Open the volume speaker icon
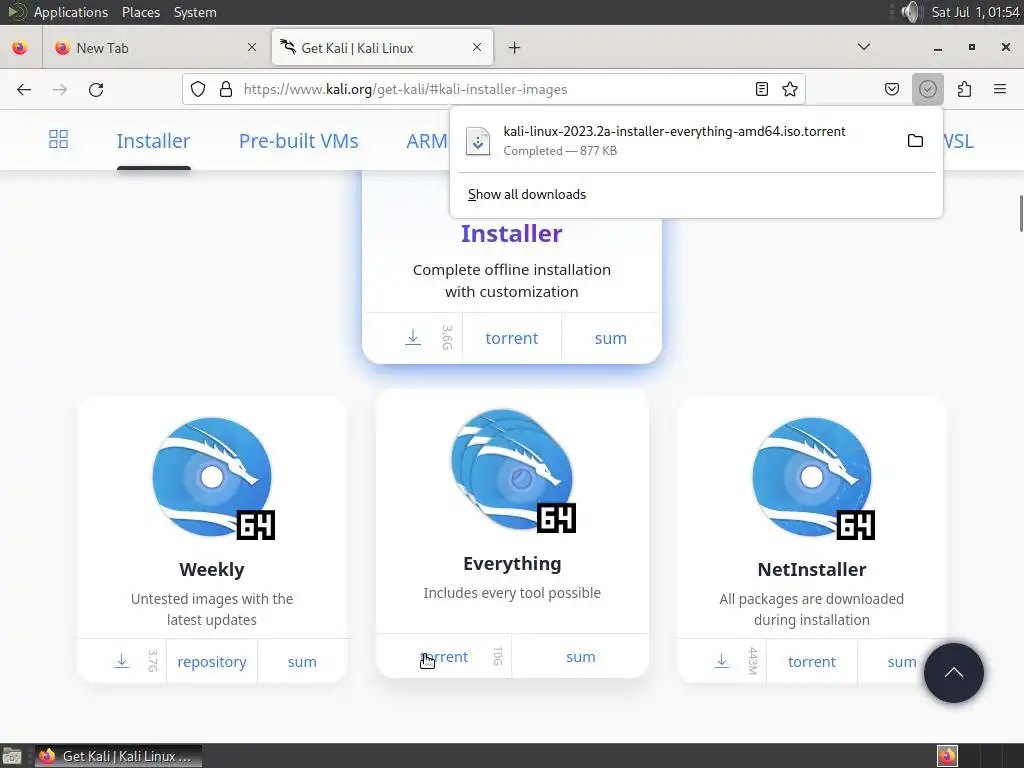The height and width of the screenshot is (768, 1024). coord(910,12)
